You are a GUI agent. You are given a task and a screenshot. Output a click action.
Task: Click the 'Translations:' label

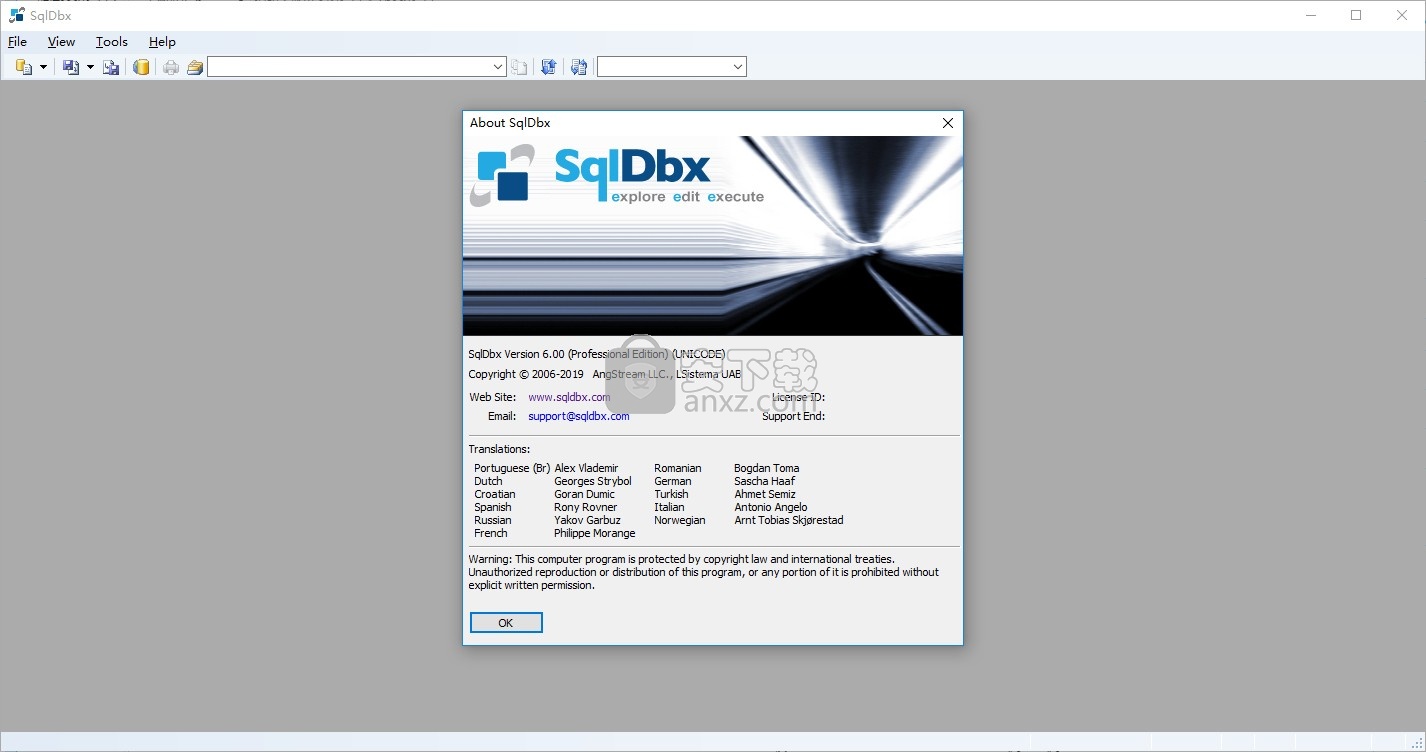[499, 449]
